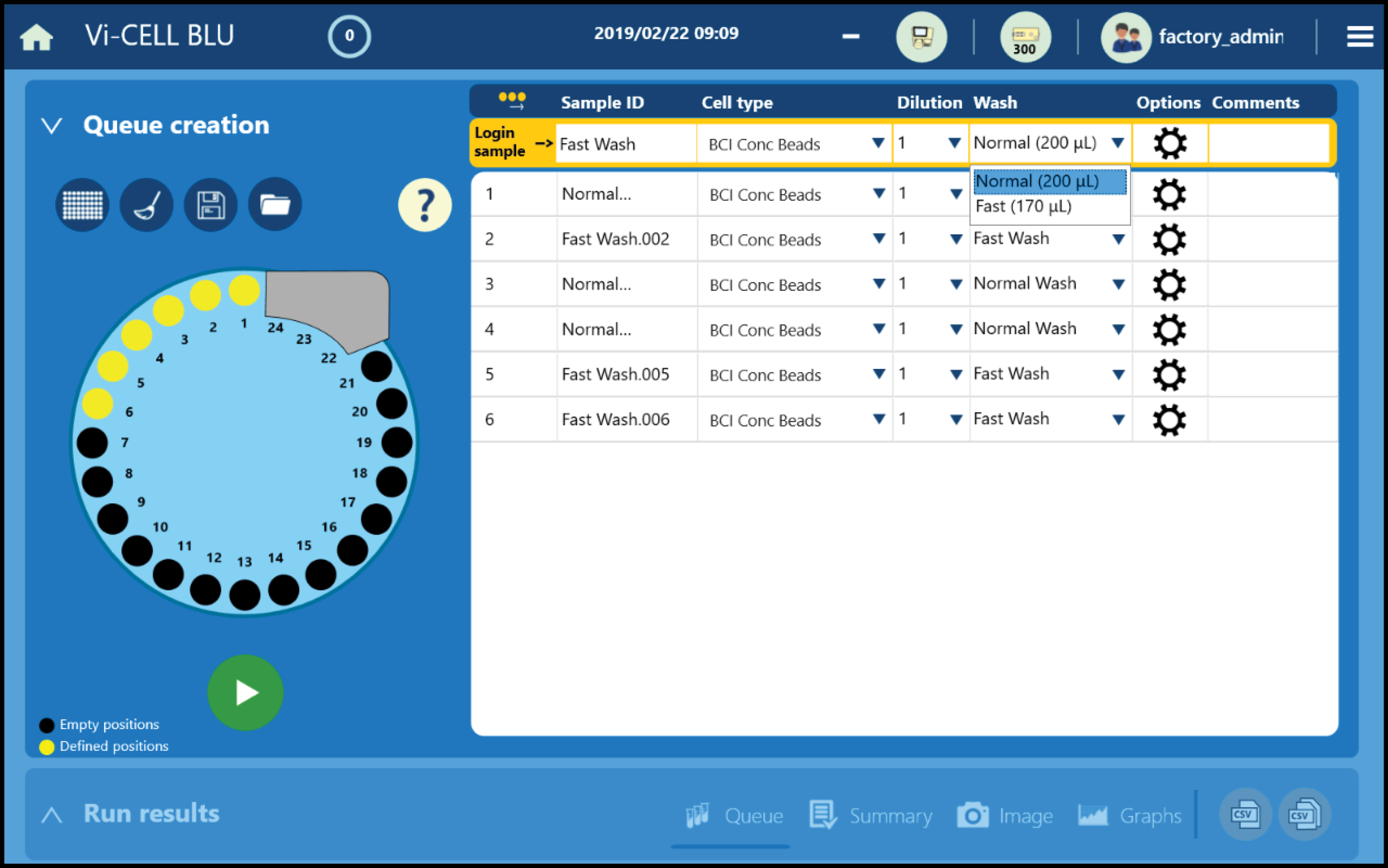
Task: Select empty carousel position 7
Action: pyautogui.click(x=92, y=443)
